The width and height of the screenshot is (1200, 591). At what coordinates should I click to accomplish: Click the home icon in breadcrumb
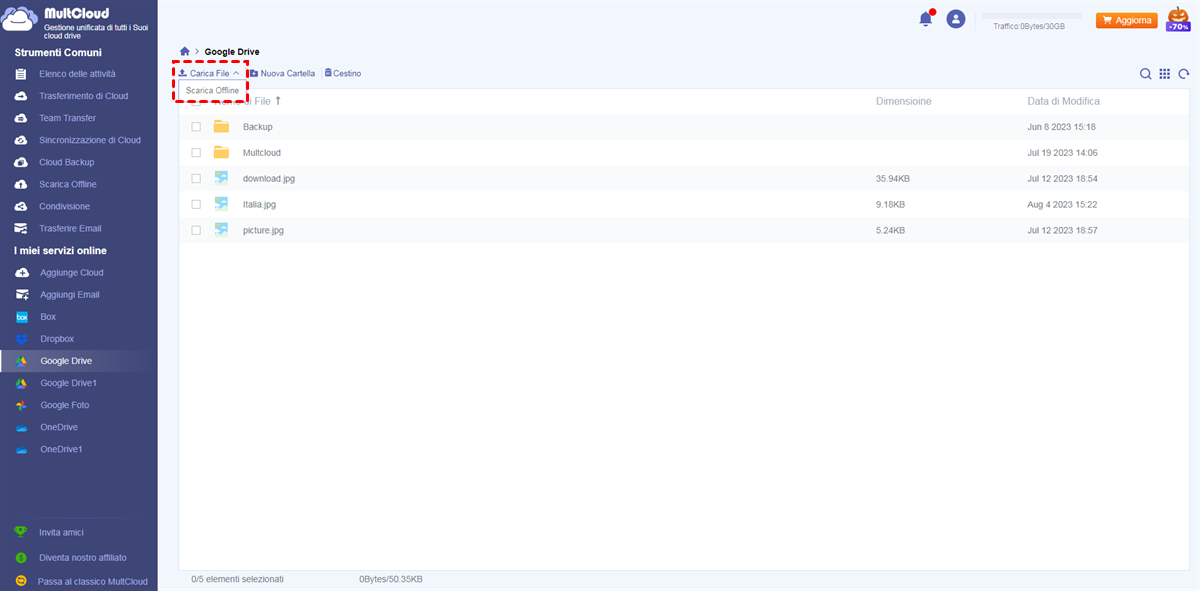click(x=185, y=51)
